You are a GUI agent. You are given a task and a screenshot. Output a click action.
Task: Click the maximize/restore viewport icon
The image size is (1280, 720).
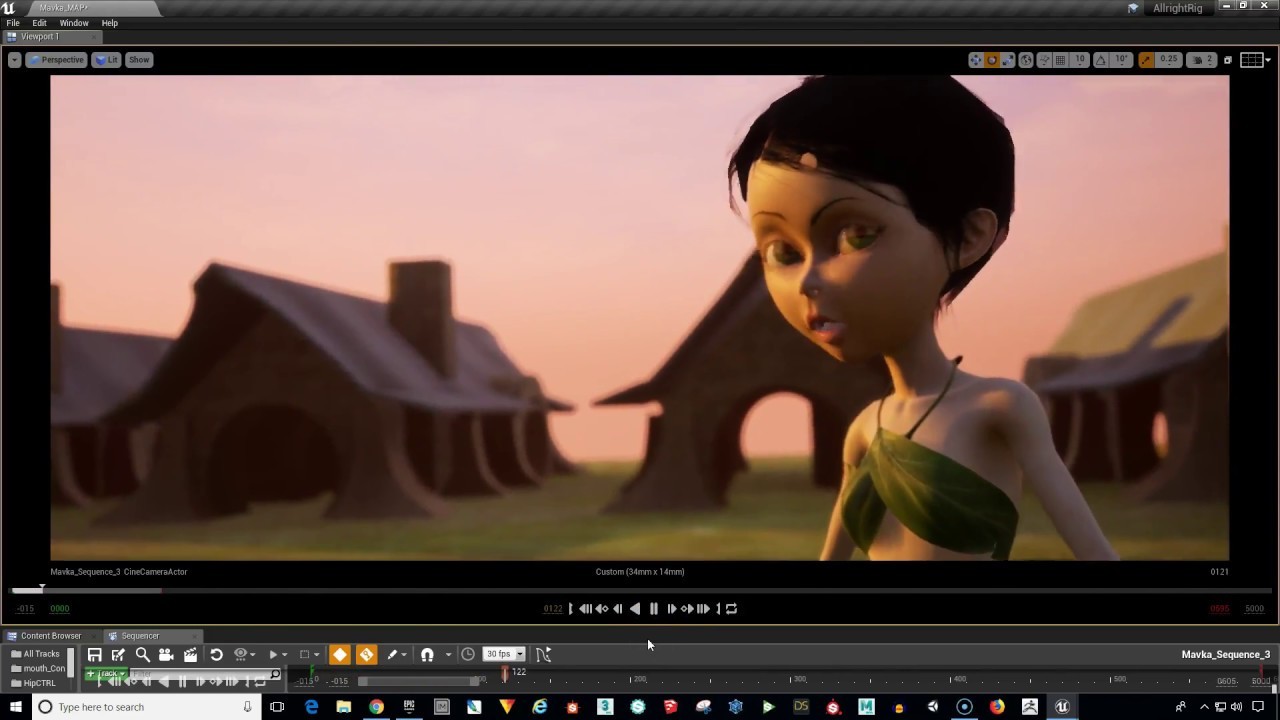click(x=1228, y=60)
